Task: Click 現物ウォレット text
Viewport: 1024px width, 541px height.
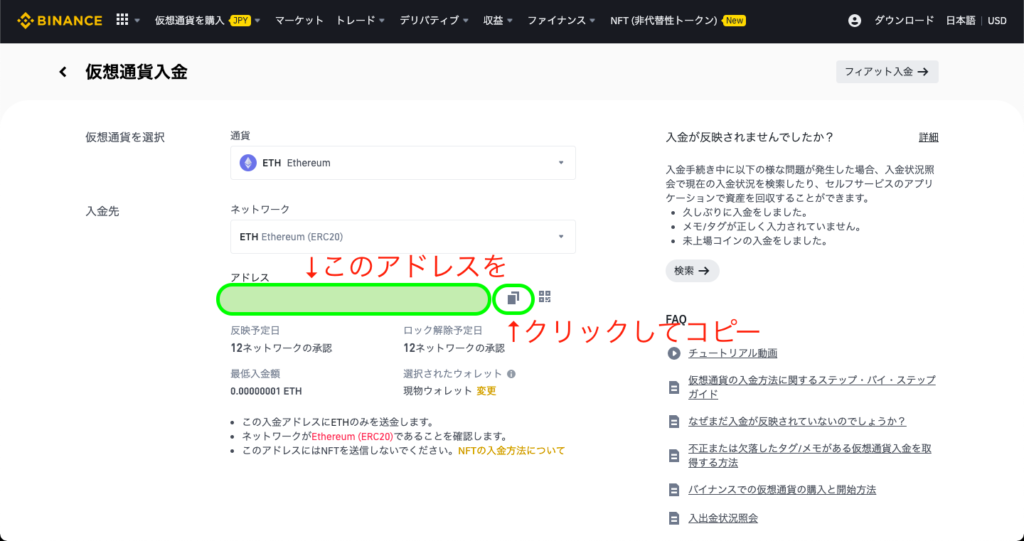Action: pyautogui.click(x=438, y=391)
